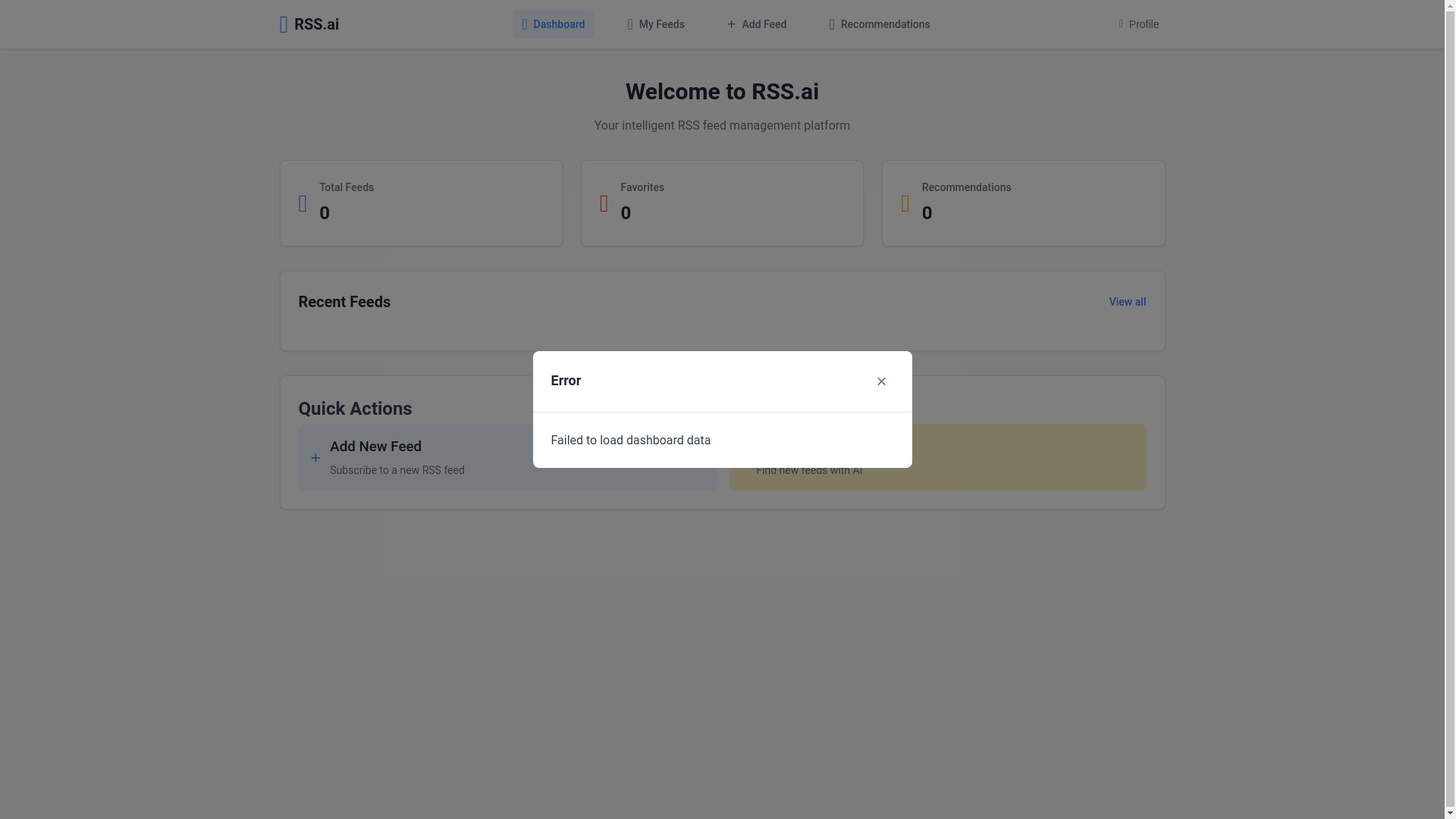Click the 'Welcome to RSS.ai' heading

722,92
